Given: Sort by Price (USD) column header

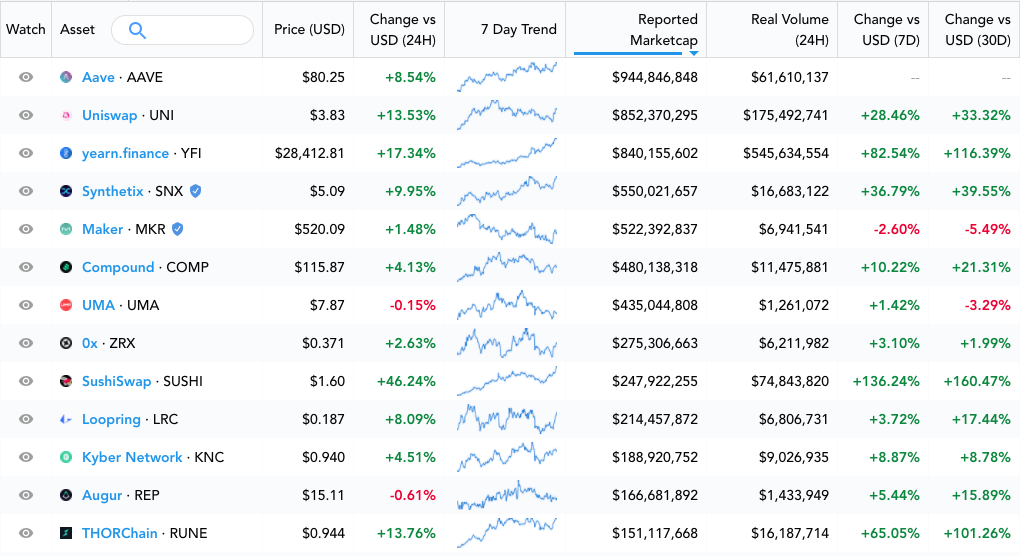Looking at the screenshot, I should point(309,29).
